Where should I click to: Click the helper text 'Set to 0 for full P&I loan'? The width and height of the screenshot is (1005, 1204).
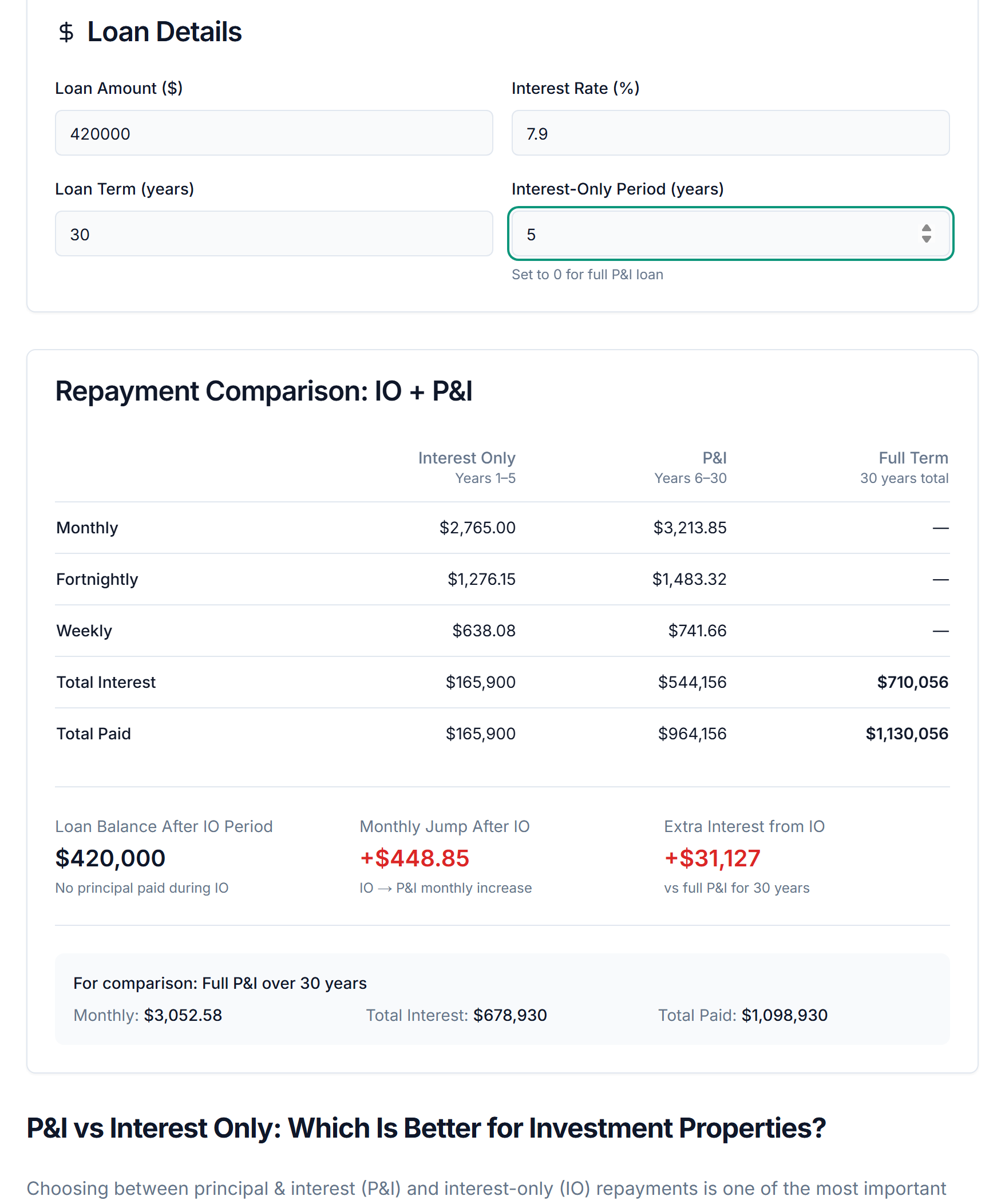pyautogui.click(x=587, y=275)
